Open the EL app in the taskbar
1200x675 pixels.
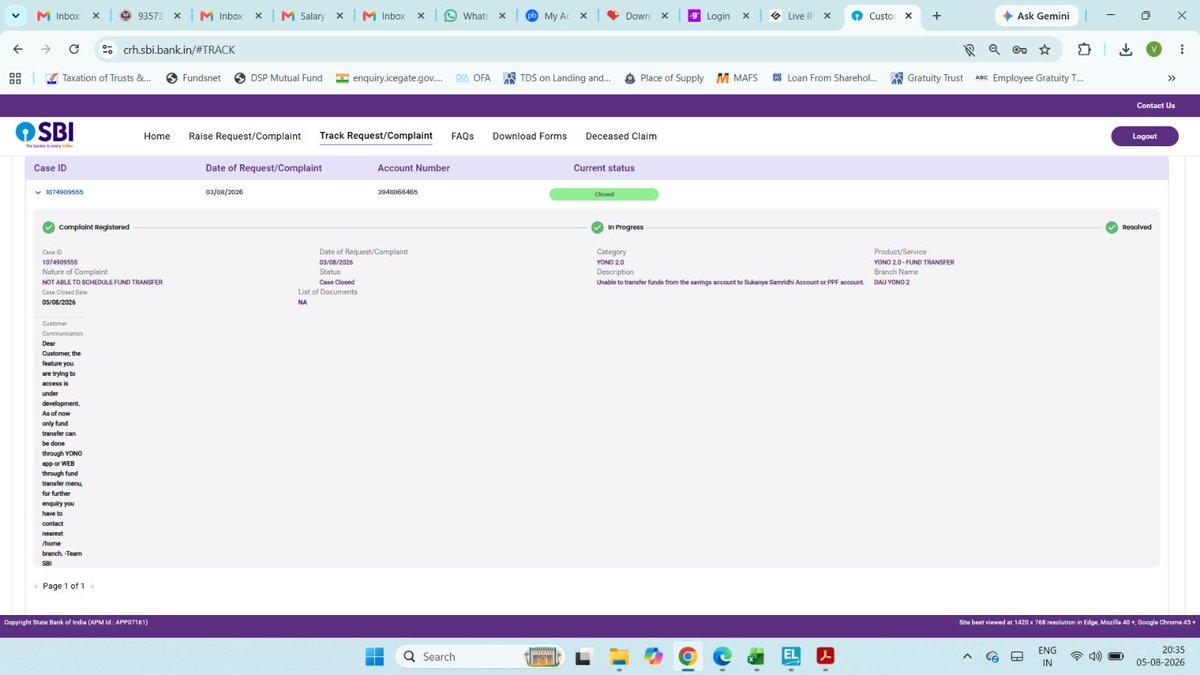click(x=790, y=656)
